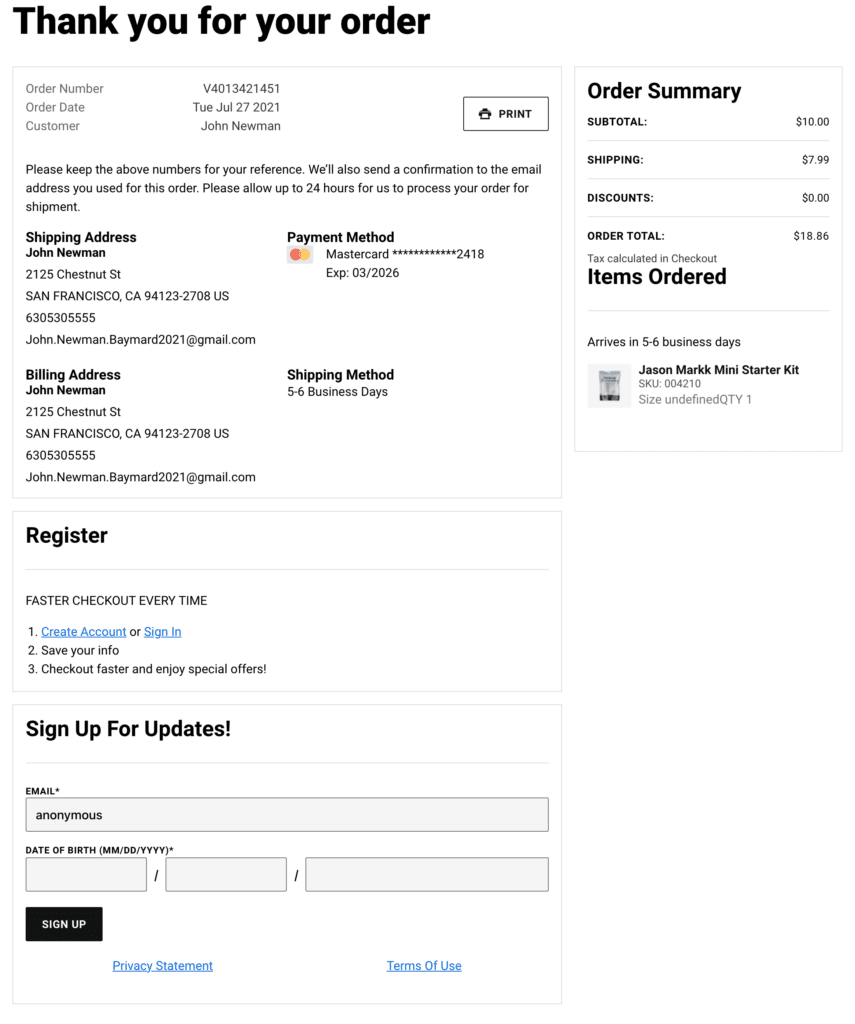The image size is (855, 1024).
Task: Click the order number V4013421451
Action: [240, 88]
